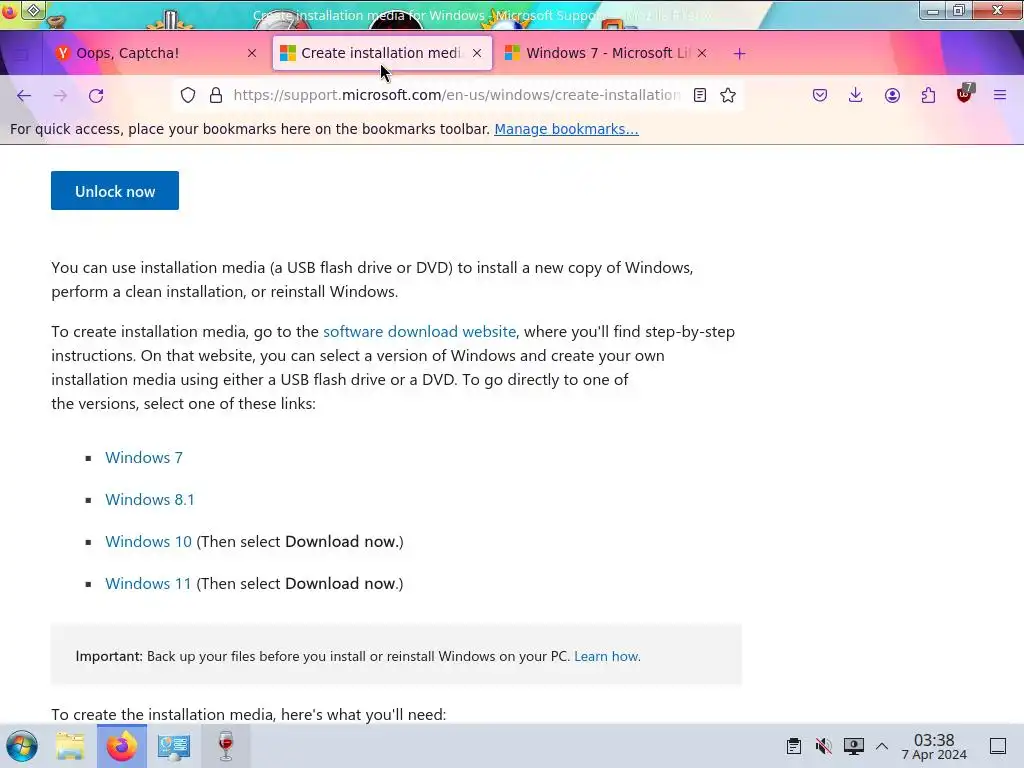The width and height of the screenshot is (1024, 768).
Task: Close the Create installation media tab
Action: tap(477, 54)
